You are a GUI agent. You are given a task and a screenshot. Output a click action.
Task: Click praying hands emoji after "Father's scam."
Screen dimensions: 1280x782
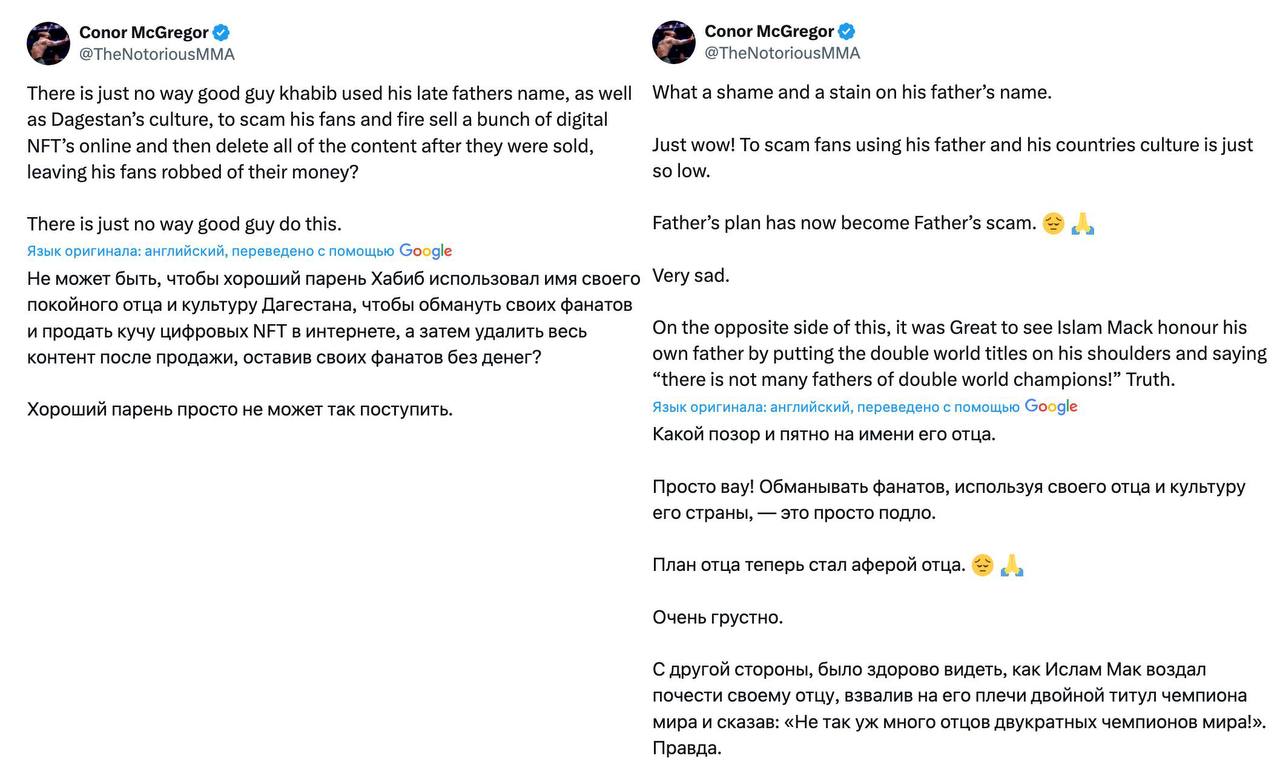pos(1083,224)
